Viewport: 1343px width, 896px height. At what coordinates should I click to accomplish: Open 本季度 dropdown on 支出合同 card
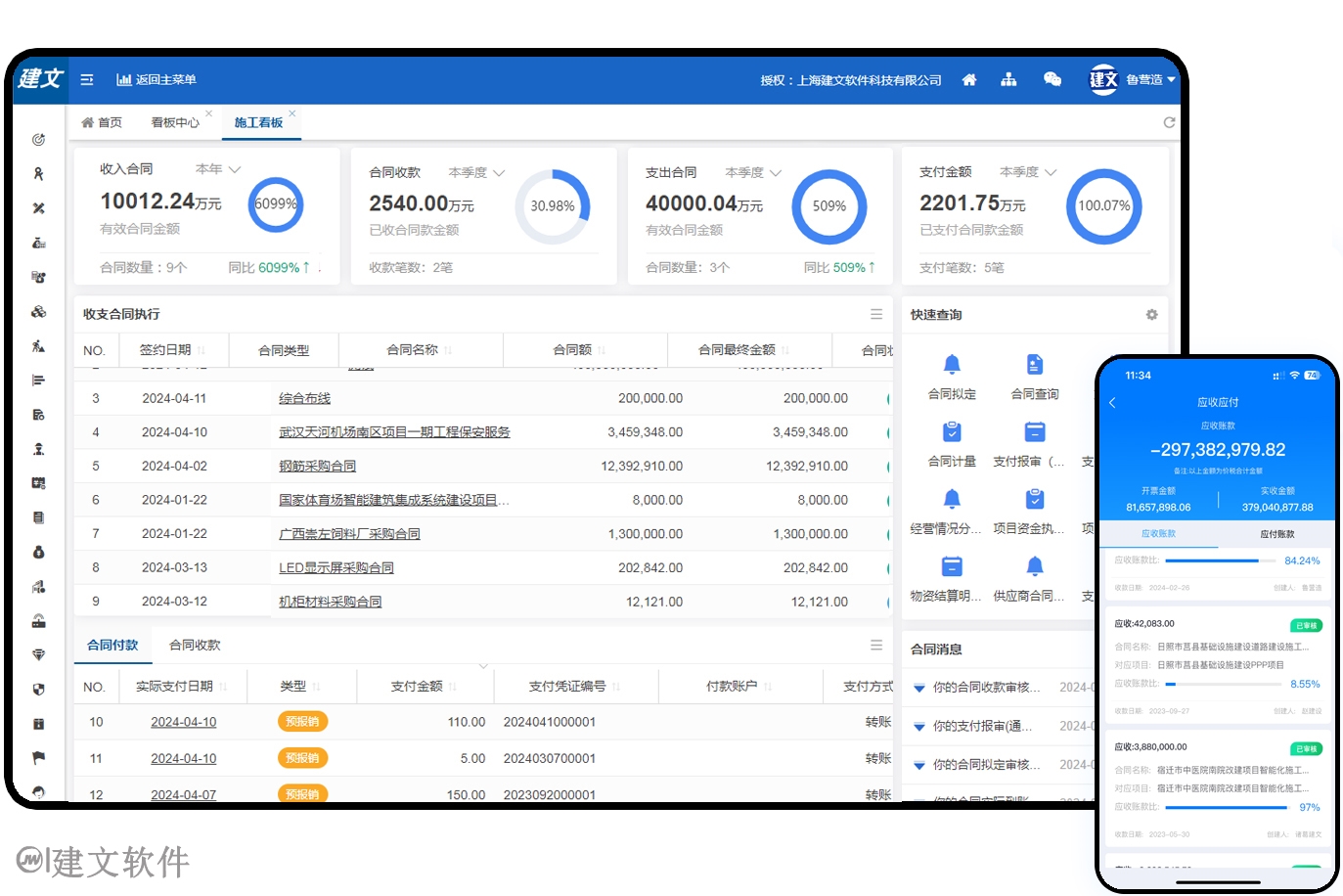pos(753,172)
